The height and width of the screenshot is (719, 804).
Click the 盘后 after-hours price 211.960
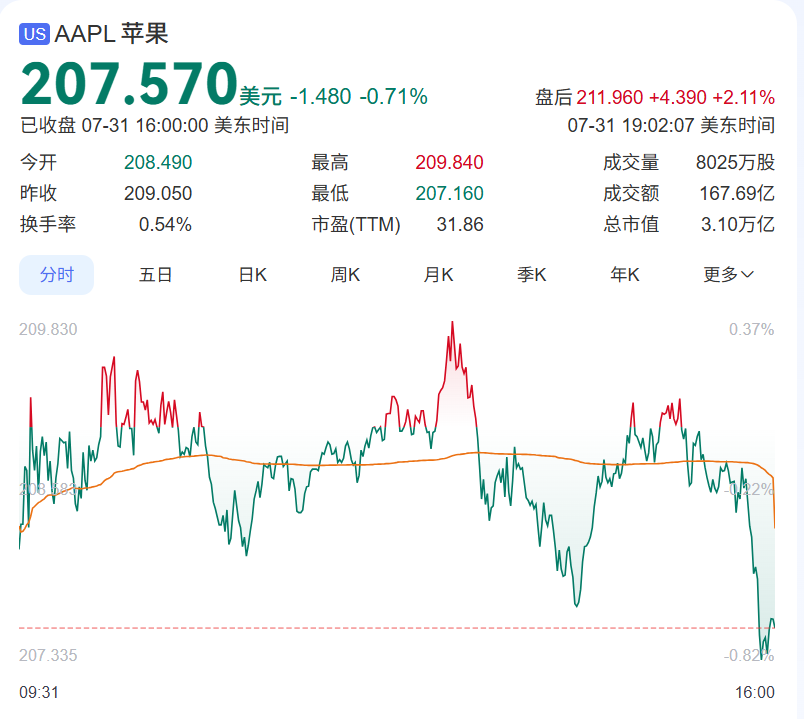pyautogui.click(x=610, y=97)
